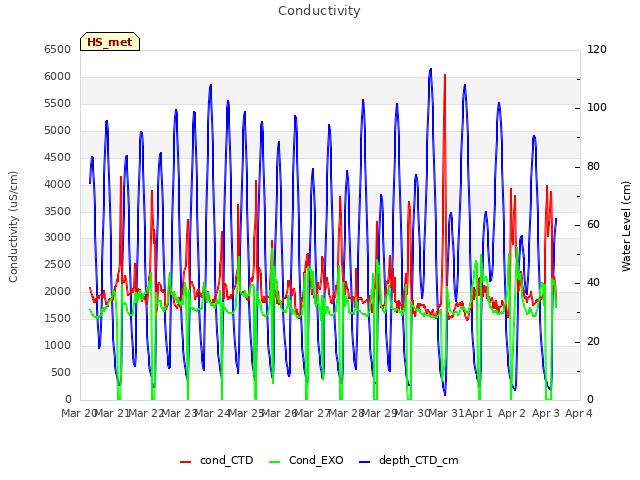This screenshot has height=480, width=640.
Task: Click the Conductivity chart title
Action: (x=319, y=10)
